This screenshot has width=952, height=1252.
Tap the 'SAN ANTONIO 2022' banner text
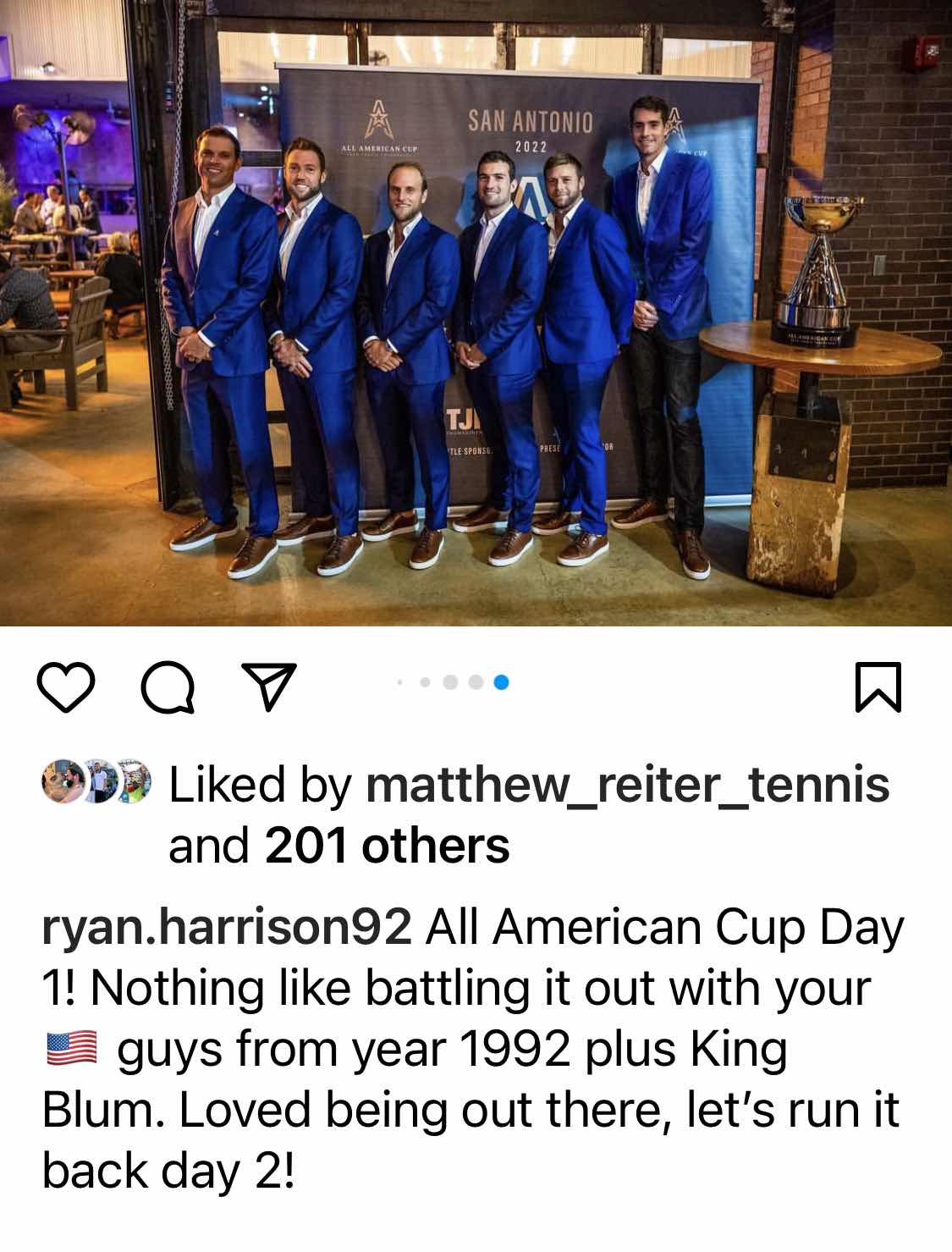531,130
